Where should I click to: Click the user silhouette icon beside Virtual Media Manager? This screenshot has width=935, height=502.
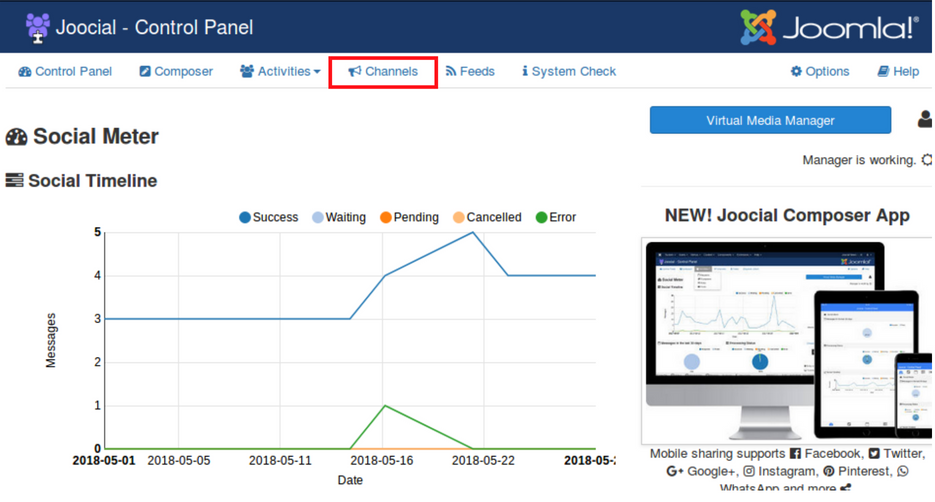[x=925, y=119]
